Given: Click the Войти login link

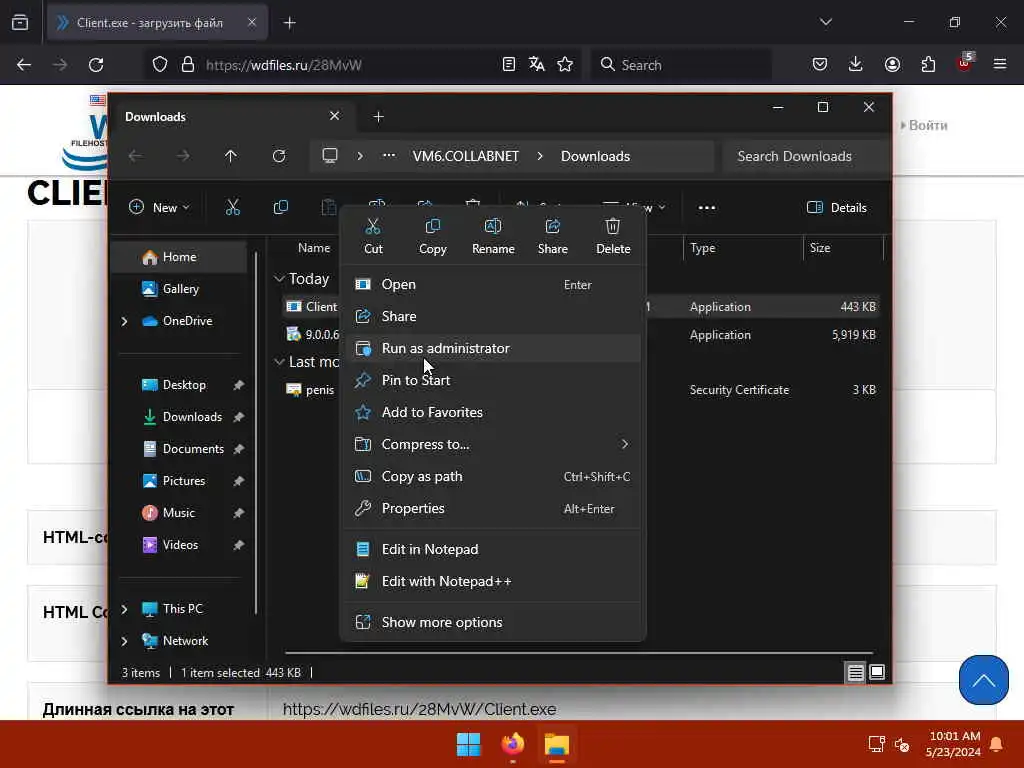Looking at the screenshot, I should point(928,125).
